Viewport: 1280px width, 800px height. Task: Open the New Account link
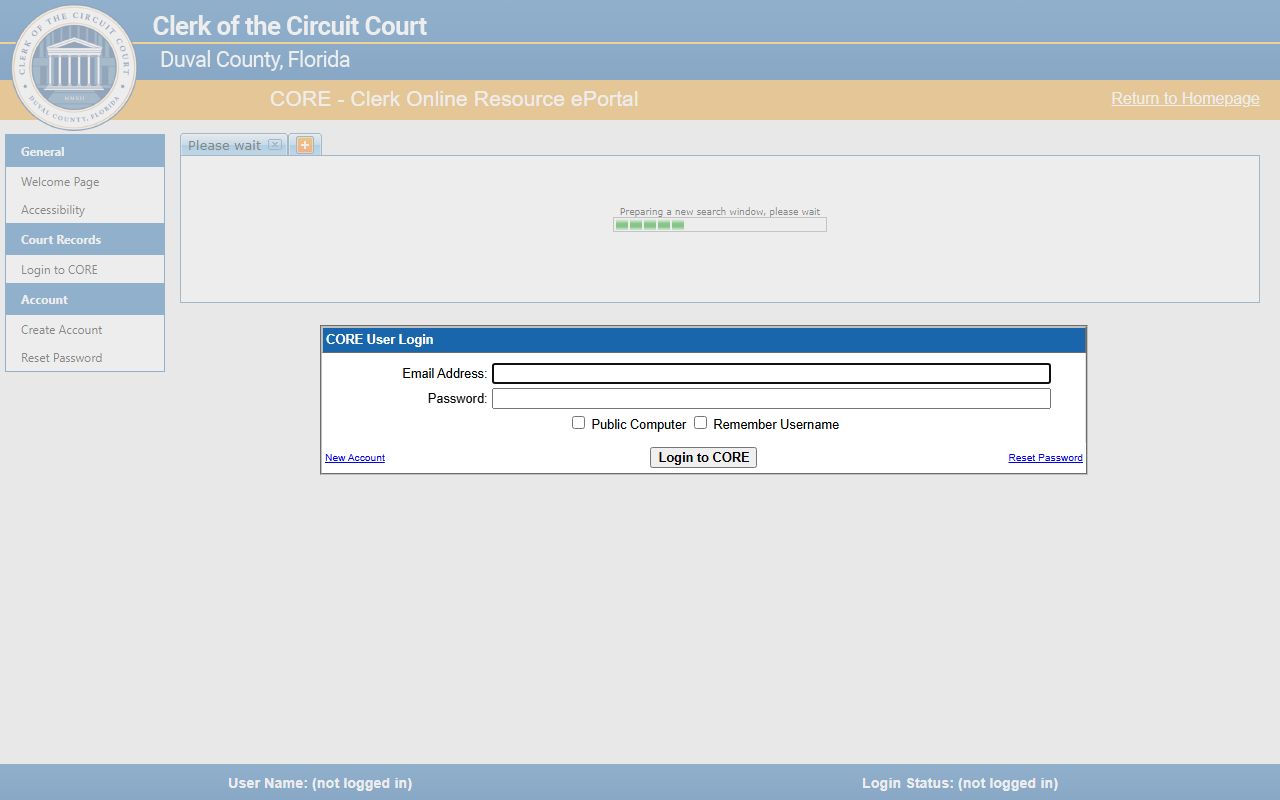pyautogui.click(x=355, y=458)
